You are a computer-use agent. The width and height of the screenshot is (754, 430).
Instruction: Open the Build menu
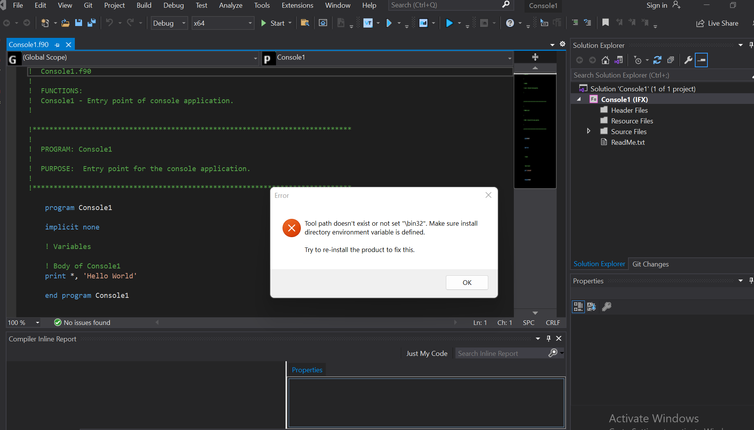click(144, 5)
